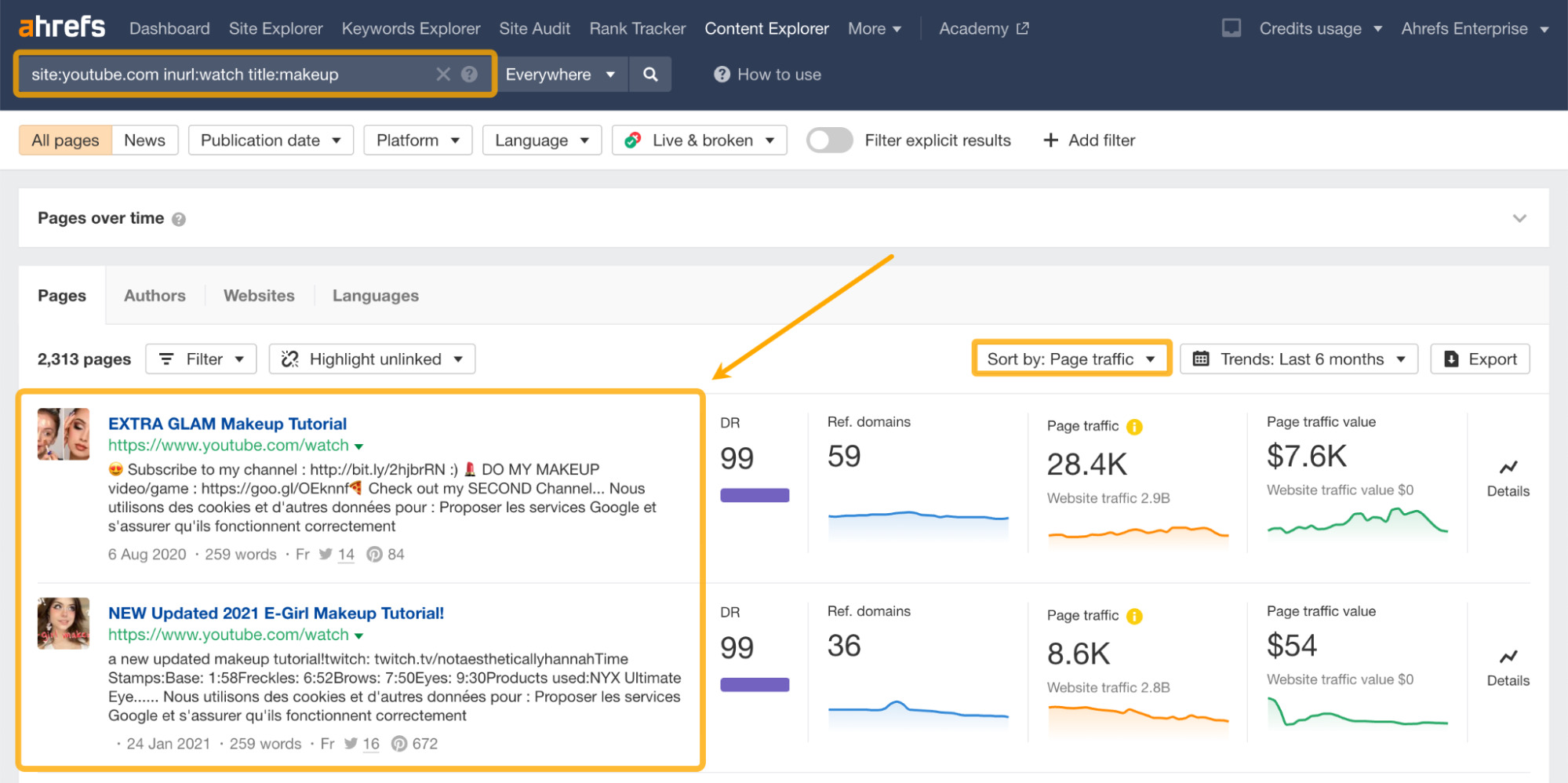The height and width of the screenshot is (783, 1568).
Task: Click the Twitter icon showing 14 shares
Action: 326,554
